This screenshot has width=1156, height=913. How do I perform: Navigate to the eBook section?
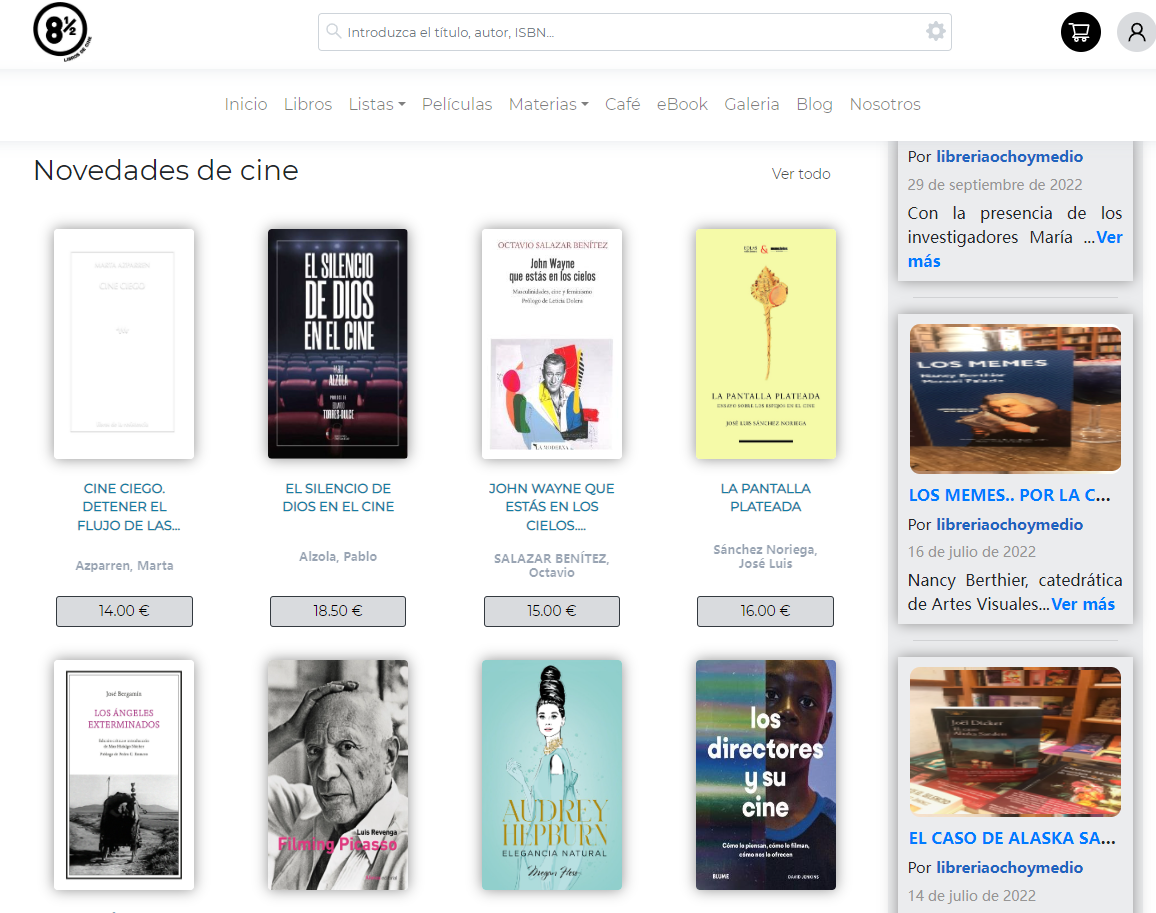[x=682, y=104]
